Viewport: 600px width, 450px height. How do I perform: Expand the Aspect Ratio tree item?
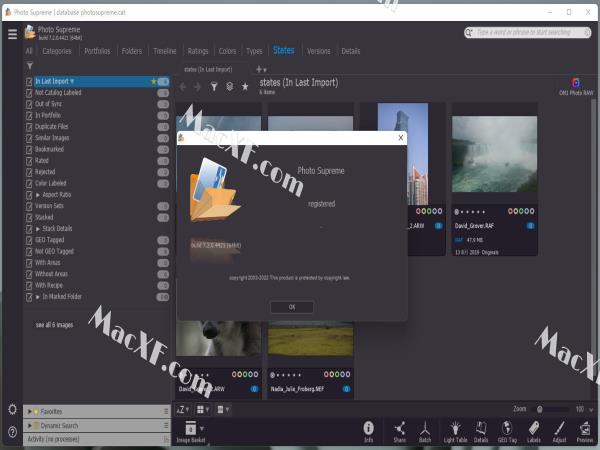coord(38,195)
